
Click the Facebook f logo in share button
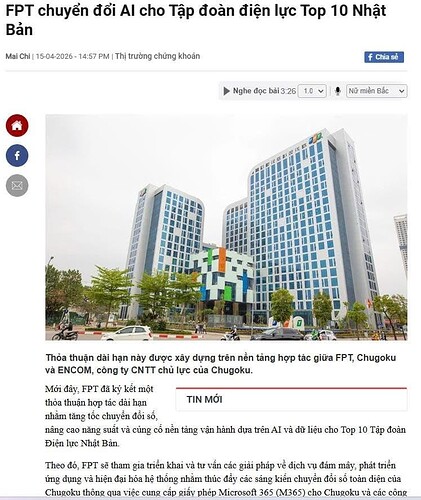(370, 57)
